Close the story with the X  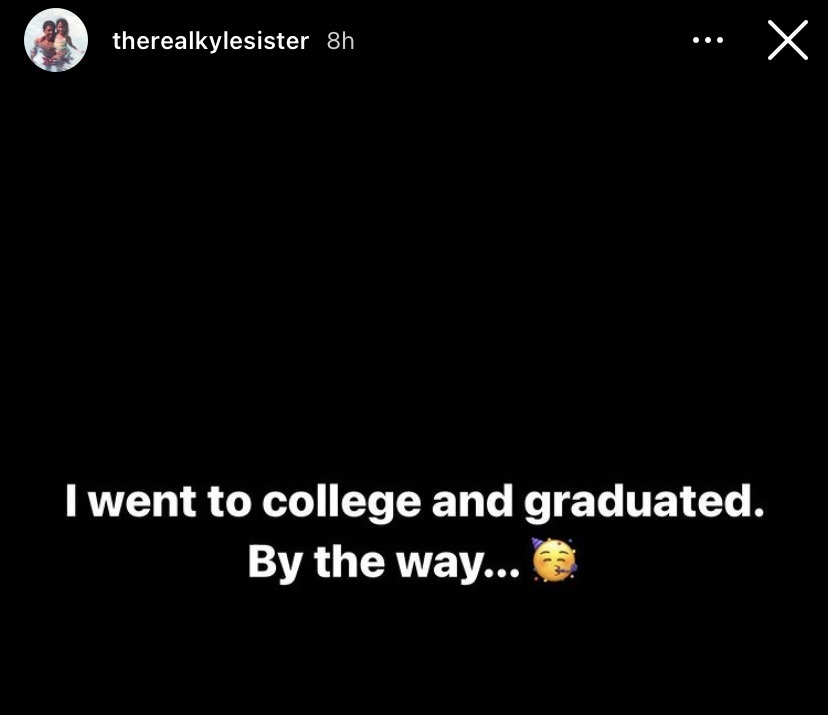[787, 41]
